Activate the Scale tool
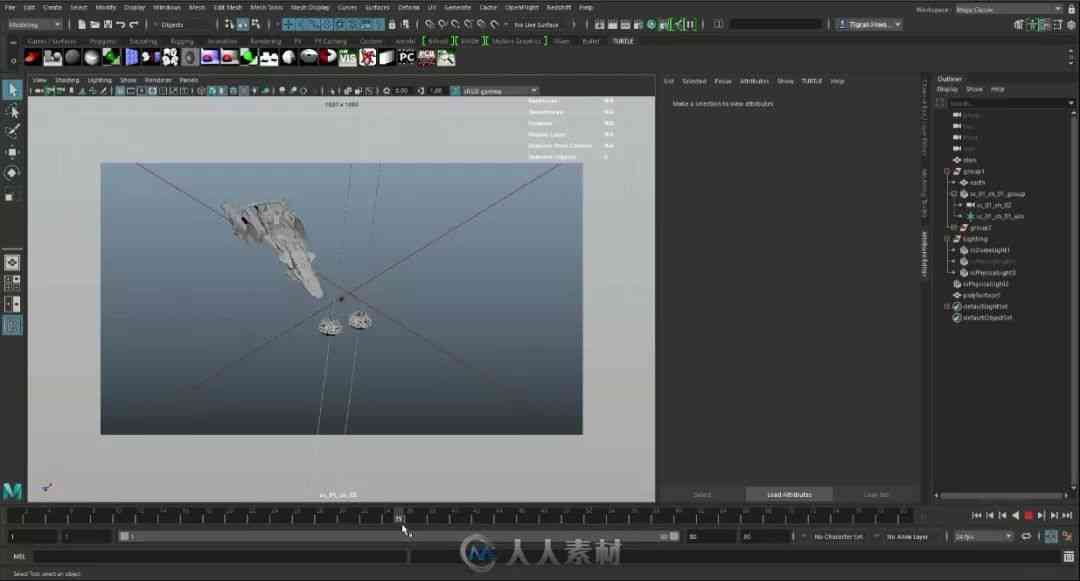Viewport: 1080px width, 581px height. [10, 196]
